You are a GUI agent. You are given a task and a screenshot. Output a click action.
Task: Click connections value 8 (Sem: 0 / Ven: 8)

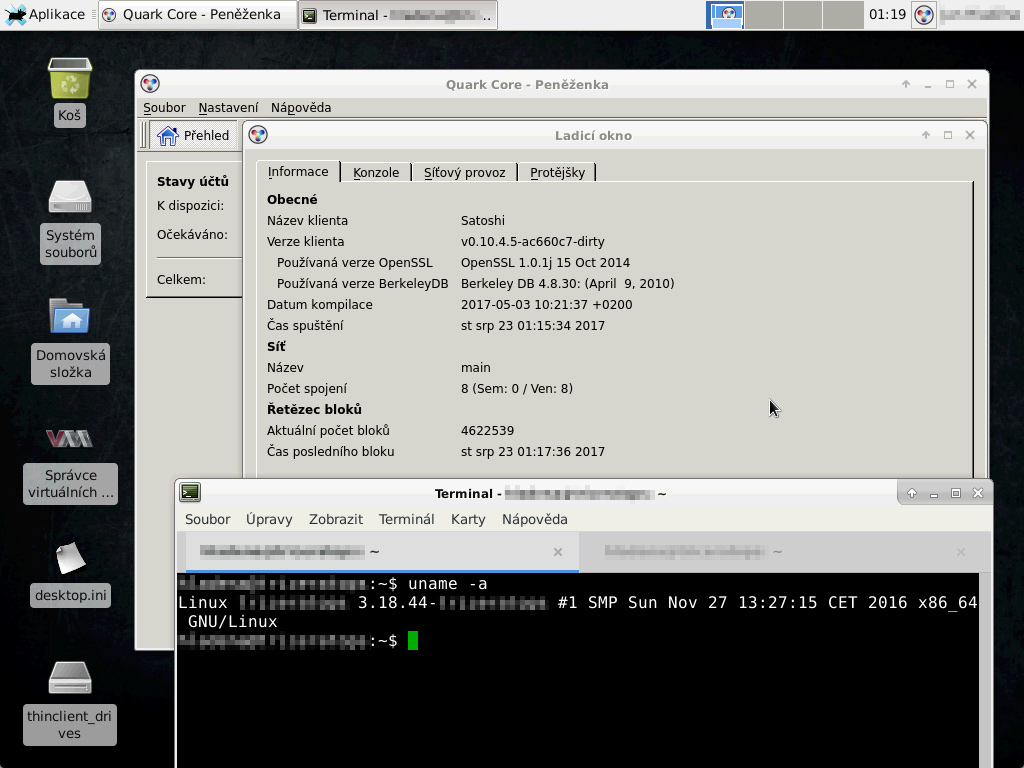pyautogui.click(x=517, y=389)
